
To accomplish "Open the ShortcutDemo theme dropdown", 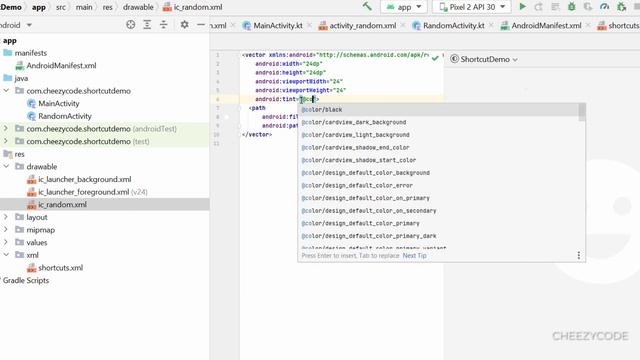I will click(x=484, y=59).
